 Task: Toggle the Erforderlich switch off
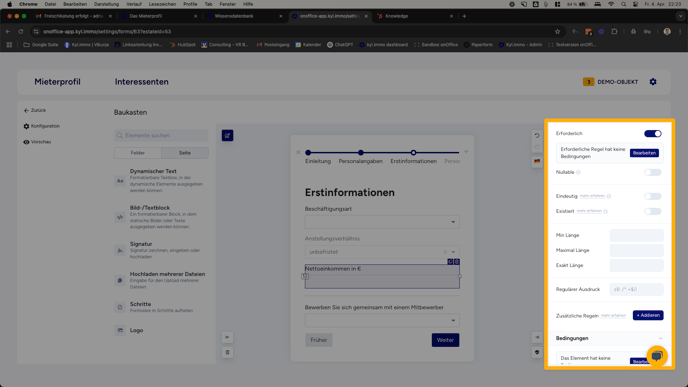pos(652,133)
